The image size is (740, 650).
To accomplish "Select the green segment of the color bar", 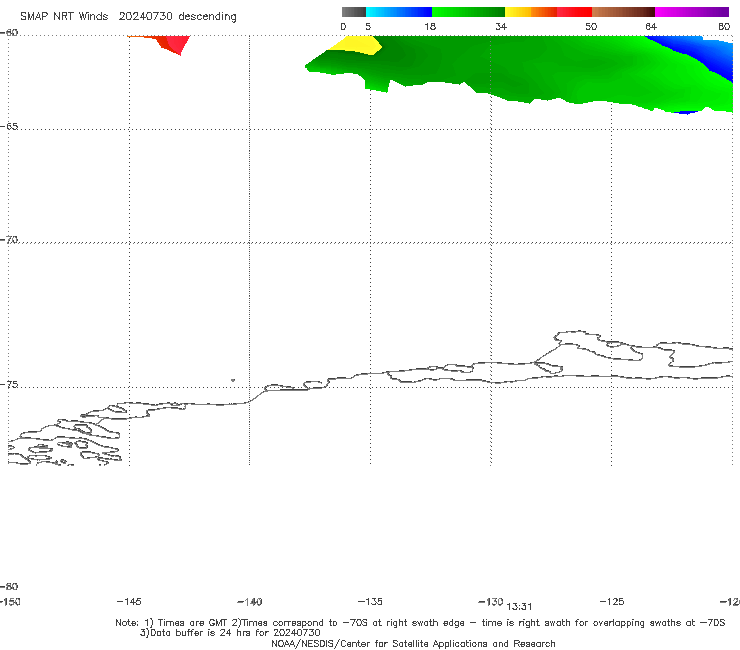I will click(468, 12).
